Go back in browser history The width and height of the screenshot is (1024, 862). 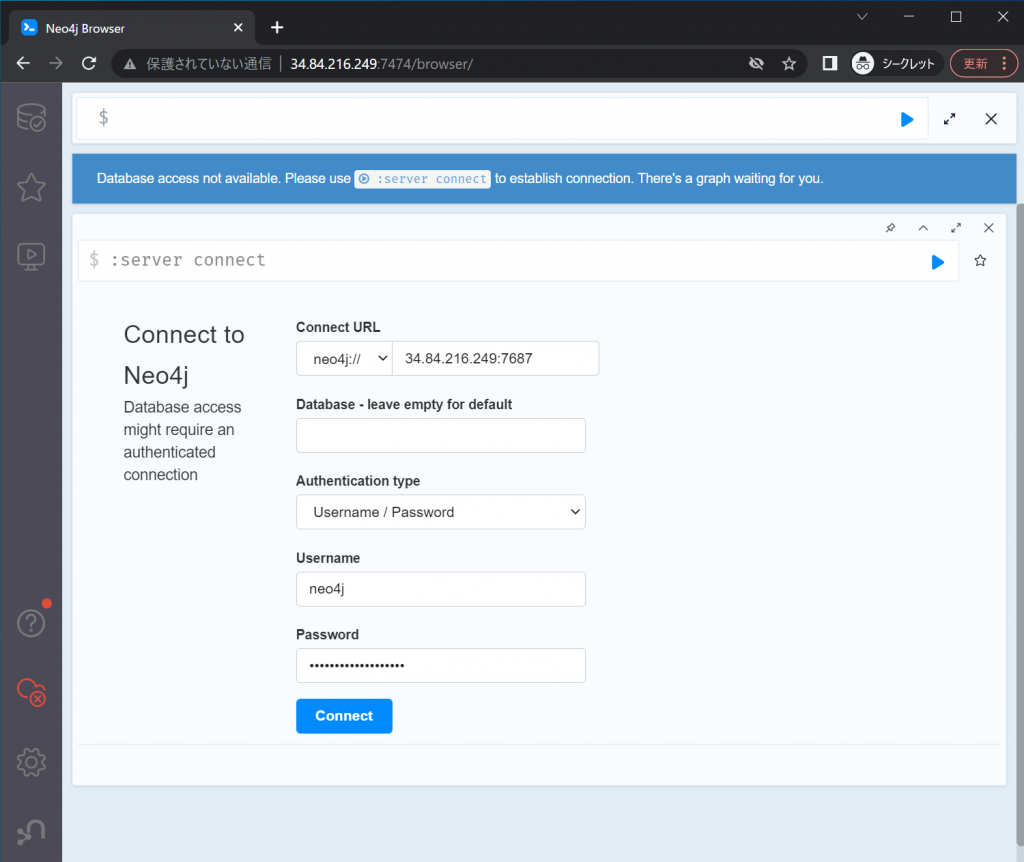(24, 63)
